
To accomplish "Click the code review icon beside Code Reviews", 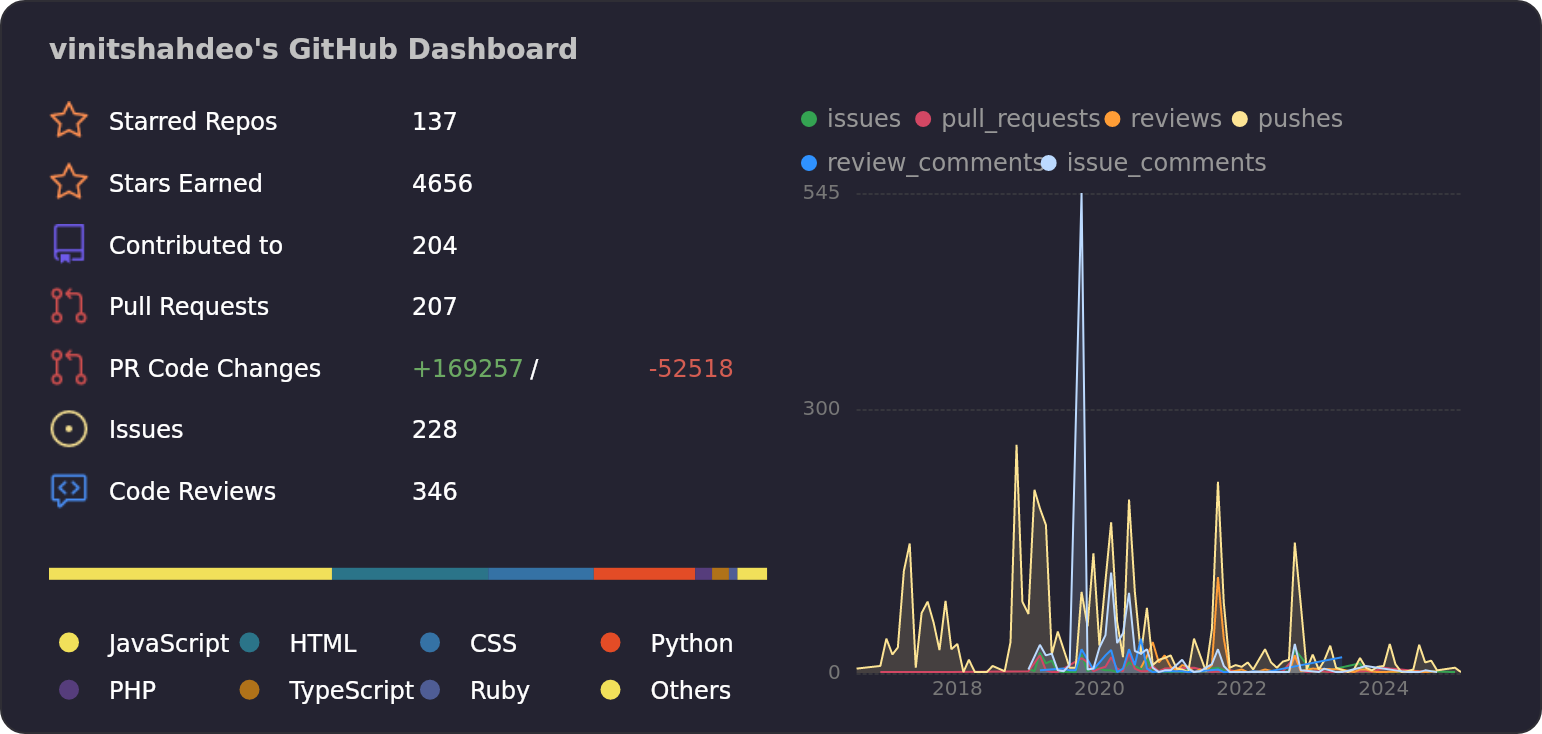I will [x=68, y=491].
